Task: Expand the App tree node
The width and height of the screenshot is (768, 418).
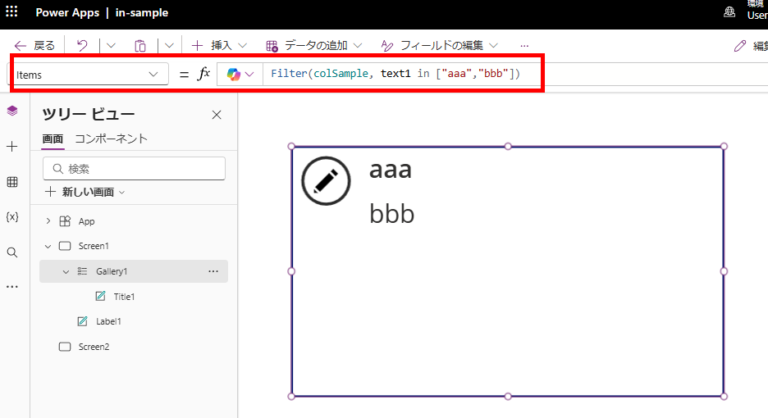Action: point(48,221)
